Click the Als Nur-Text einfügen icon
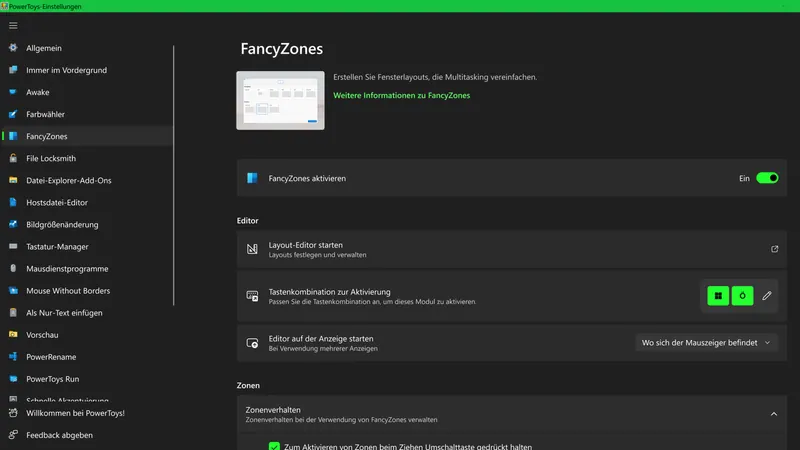The image size is (800, 450). point(13,313)
